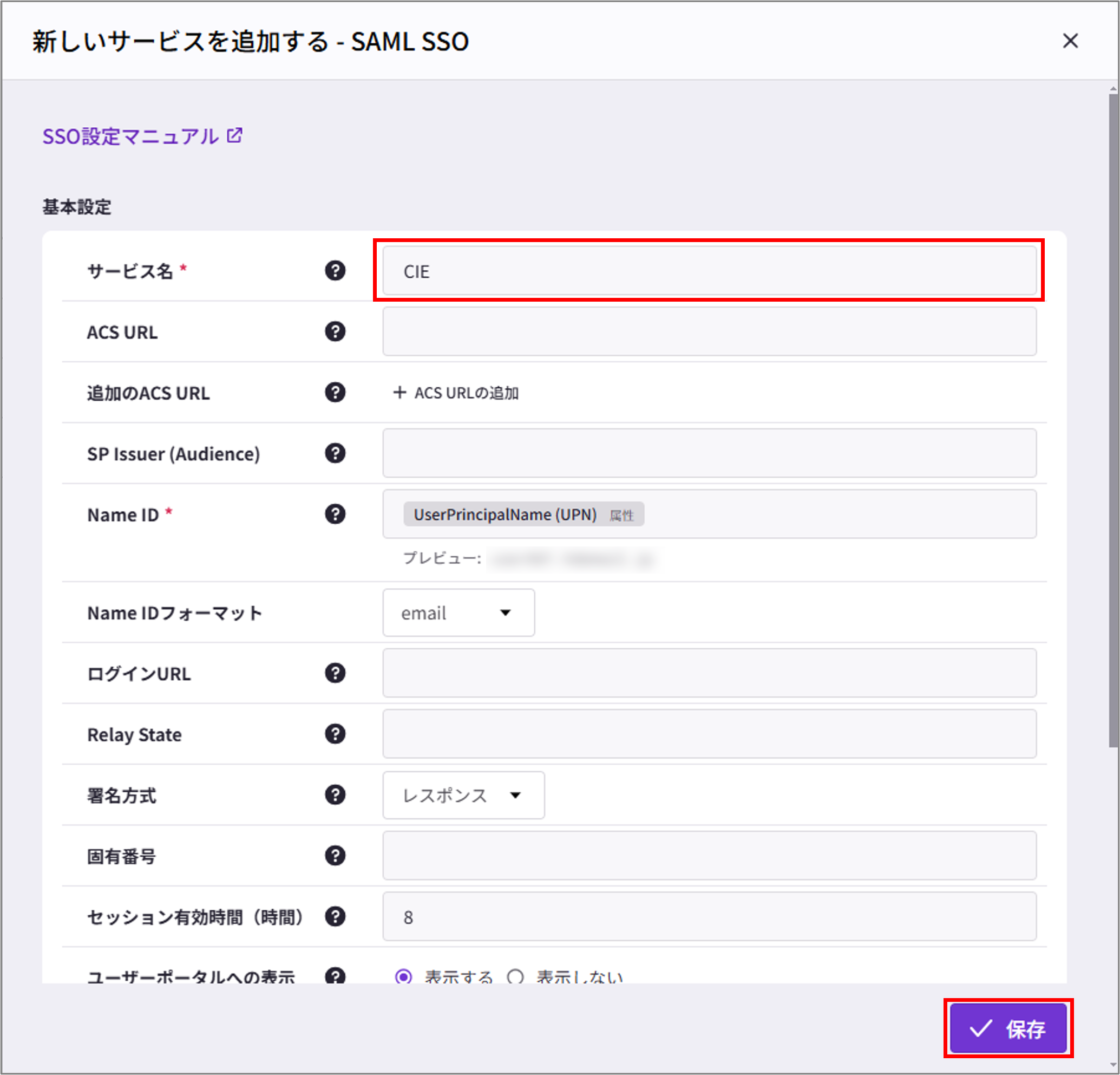Select the 表示しない radio option
Screen dimensions: 1120x1075
click(x=515, y=976)
